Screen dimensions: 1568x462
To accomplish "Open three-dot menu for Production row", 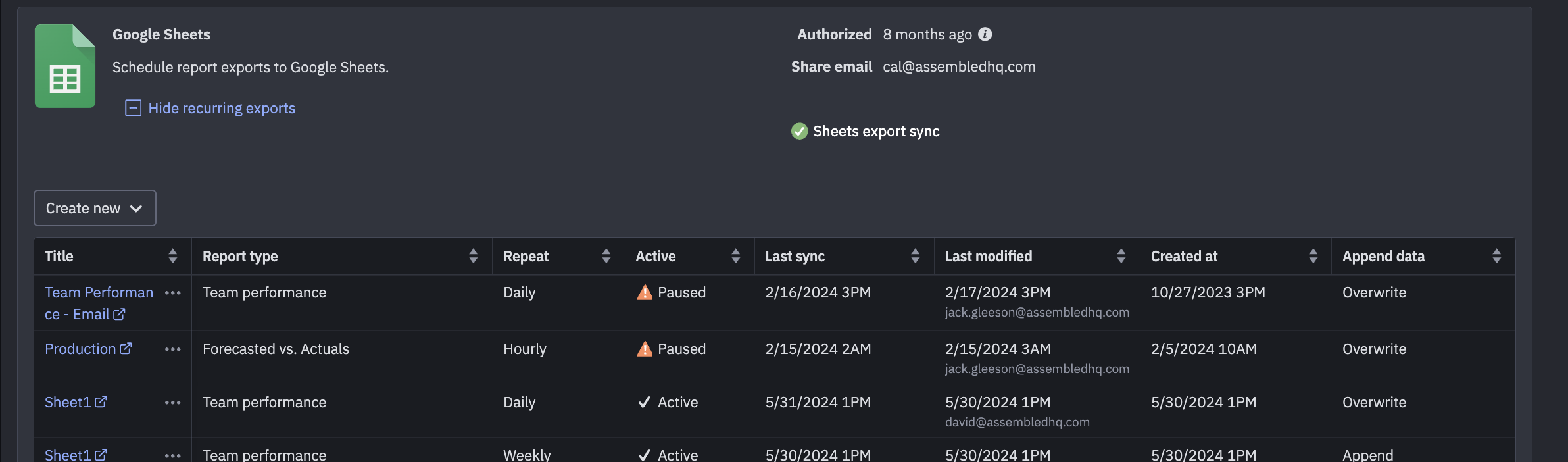I will tap(173, 349).
